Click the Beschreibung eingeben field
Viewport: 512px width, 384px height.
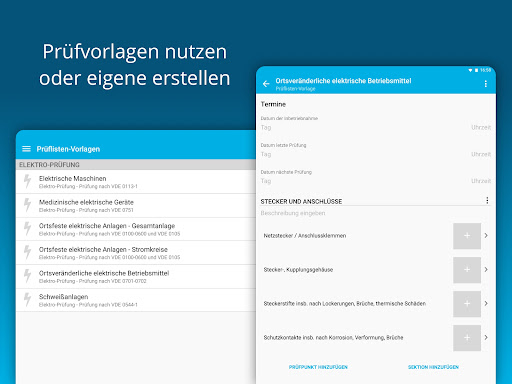click(375, 213)
